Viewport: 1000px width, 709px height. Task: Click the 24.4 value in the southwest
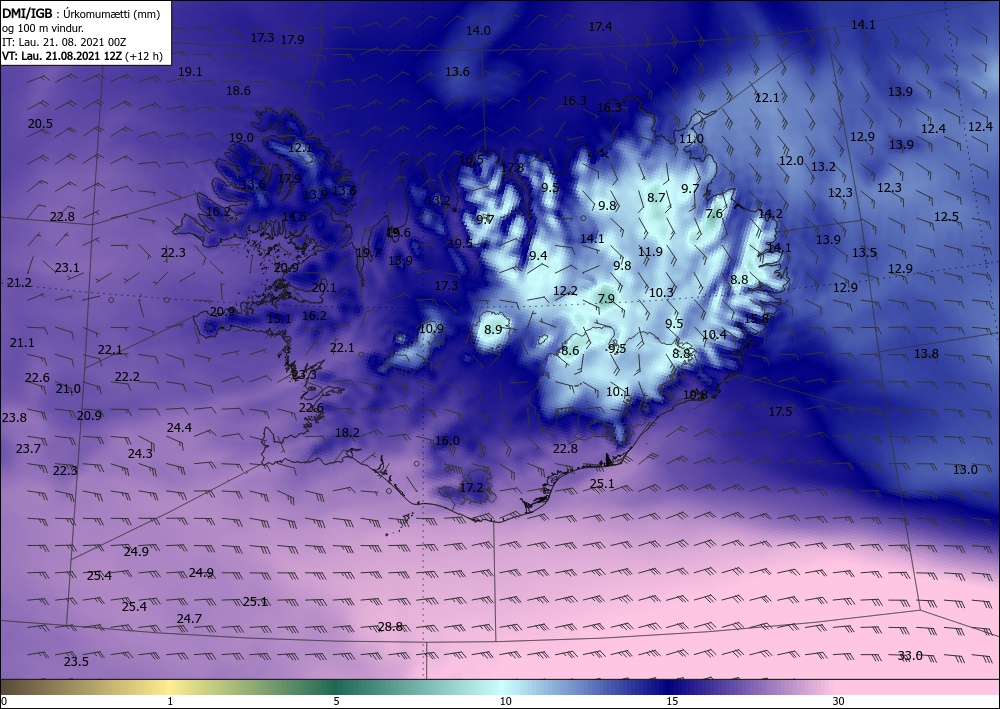[179, 427]
